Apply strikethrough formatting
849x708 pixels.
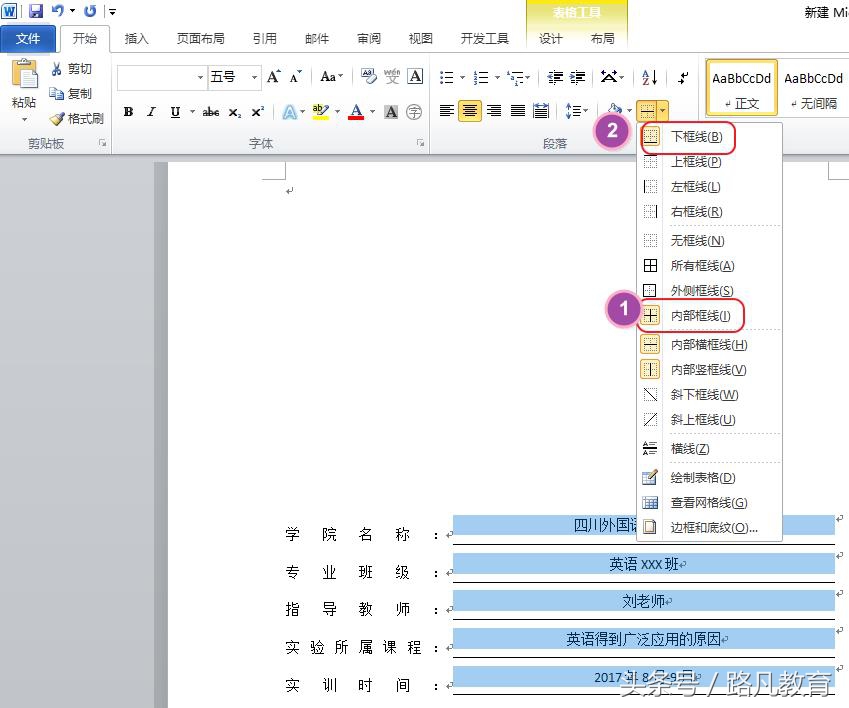click(210, 112)
